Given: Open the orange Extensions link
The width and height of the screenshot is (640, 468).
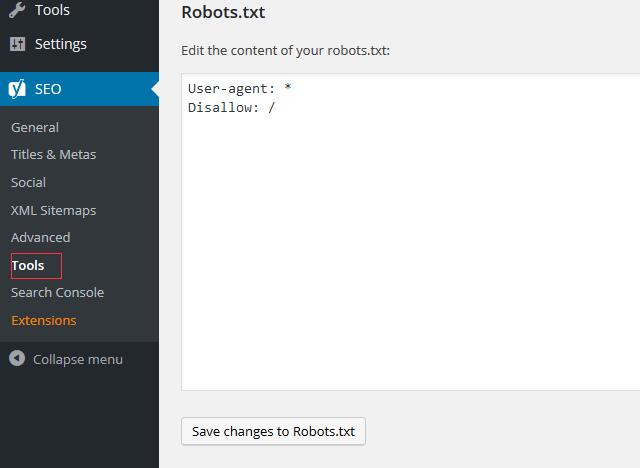Looking at the screenshot, I should click(44, 321).
